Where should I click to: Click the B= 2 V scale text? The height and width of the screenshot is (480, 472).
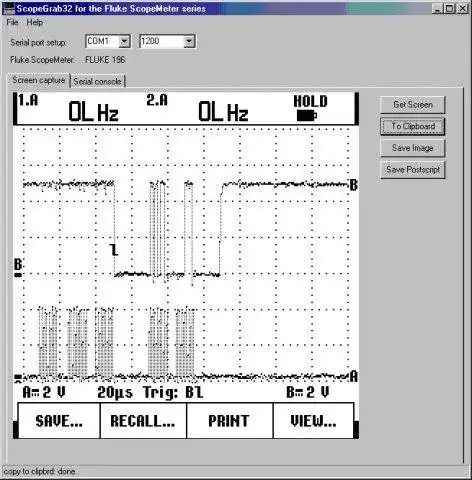[x=308, y=392]
